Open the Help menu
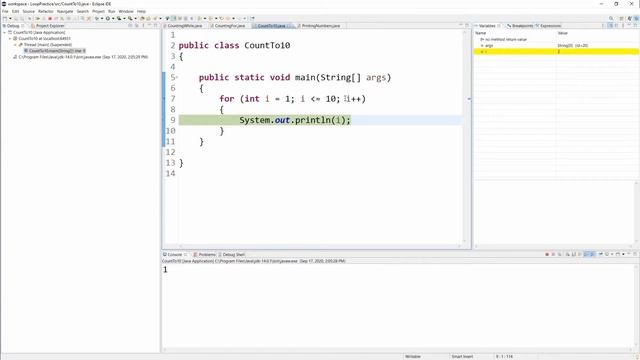This screenshot has height=360, width=640. pos(141,11)
